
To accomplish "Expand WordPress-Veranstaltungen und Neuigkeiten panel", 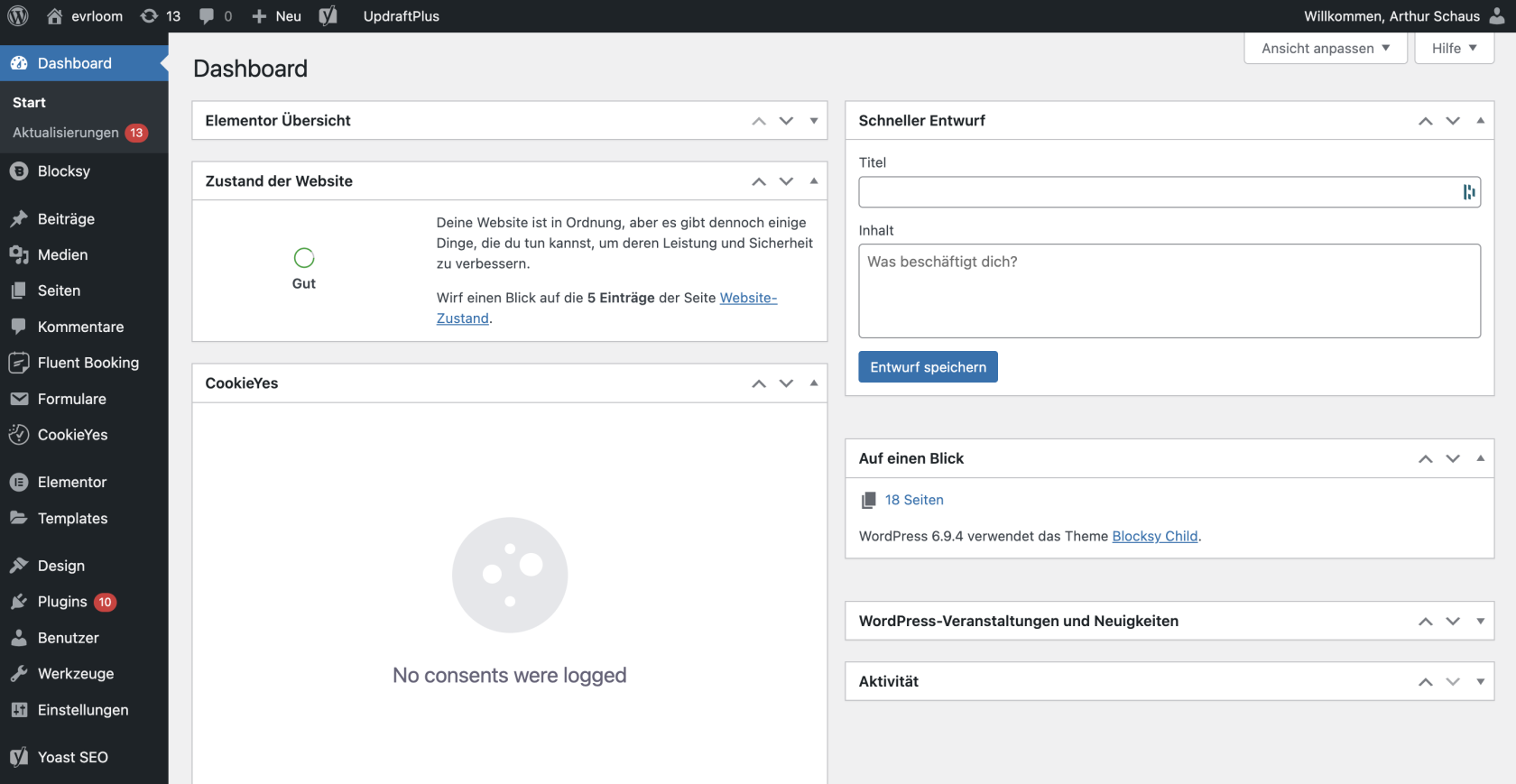I will tap(1481, 621).
